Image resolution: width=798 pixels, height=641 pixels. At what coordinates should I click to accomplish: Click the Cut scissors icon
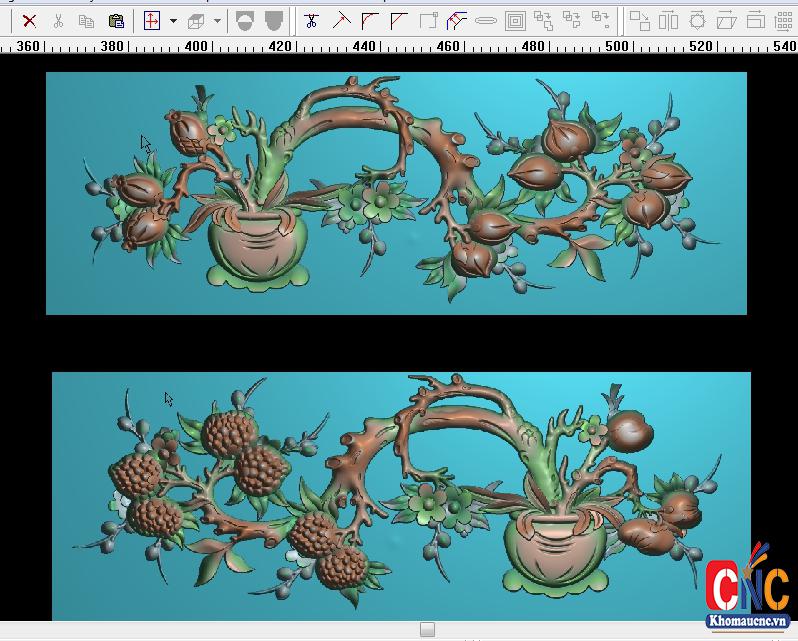click(58, 20)
